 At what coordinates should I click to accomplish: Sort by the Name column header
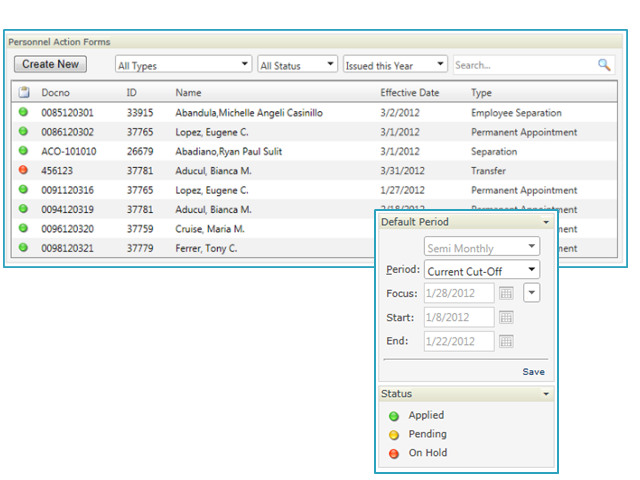[188, 93]
